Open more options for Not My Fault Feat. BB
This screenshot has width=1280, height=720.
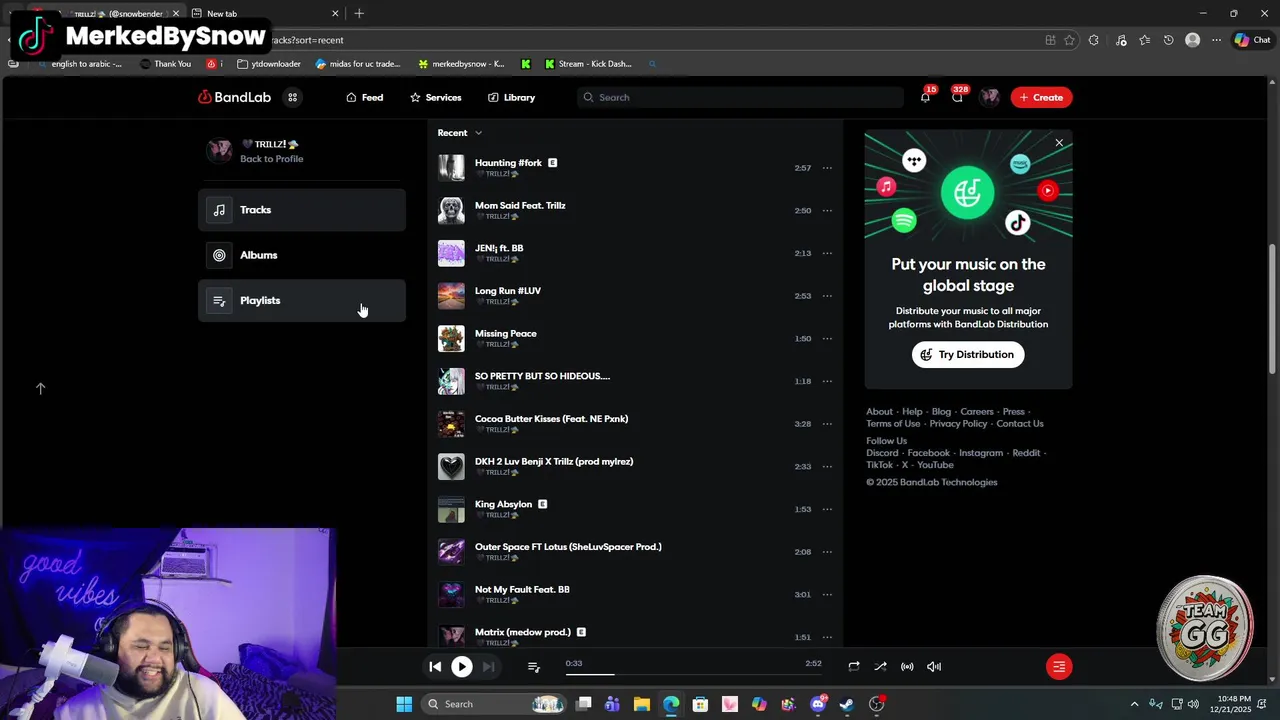pyautogui.click(x=827, y=595)
